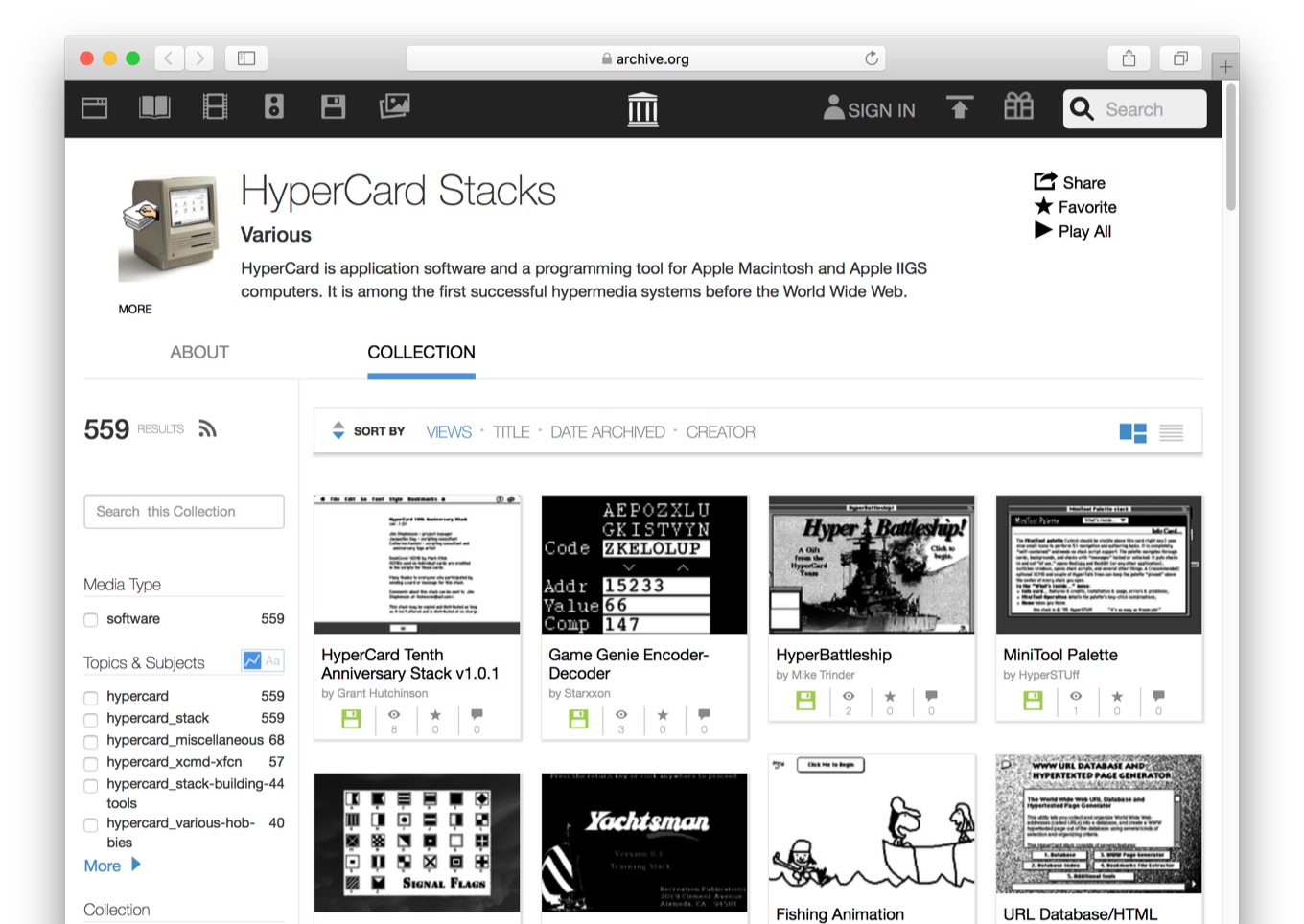Open the Upload icon

(x=960, y=108)
